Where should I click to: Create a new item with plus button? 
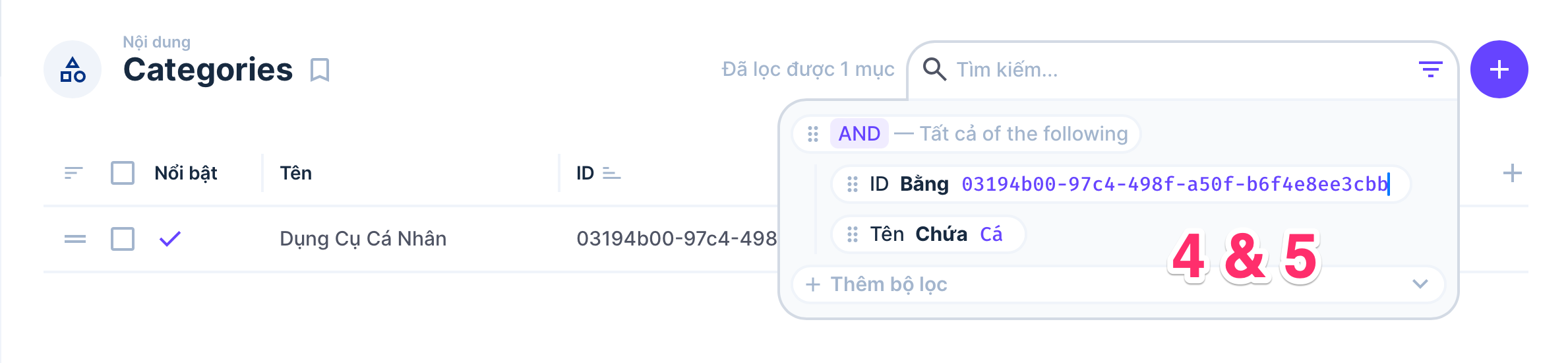pyautogui.click(x=1499, y=69)
